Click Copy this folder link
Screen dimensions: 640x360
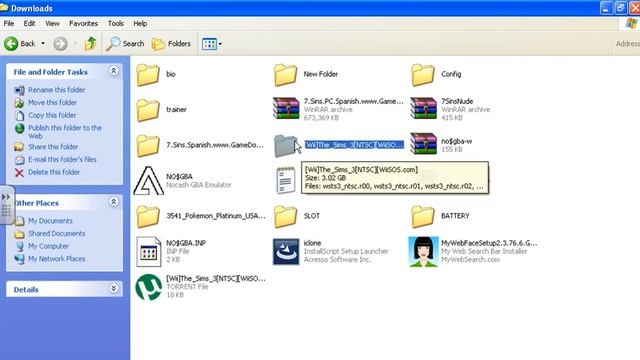pyautogui.click(x=52, y=115)
